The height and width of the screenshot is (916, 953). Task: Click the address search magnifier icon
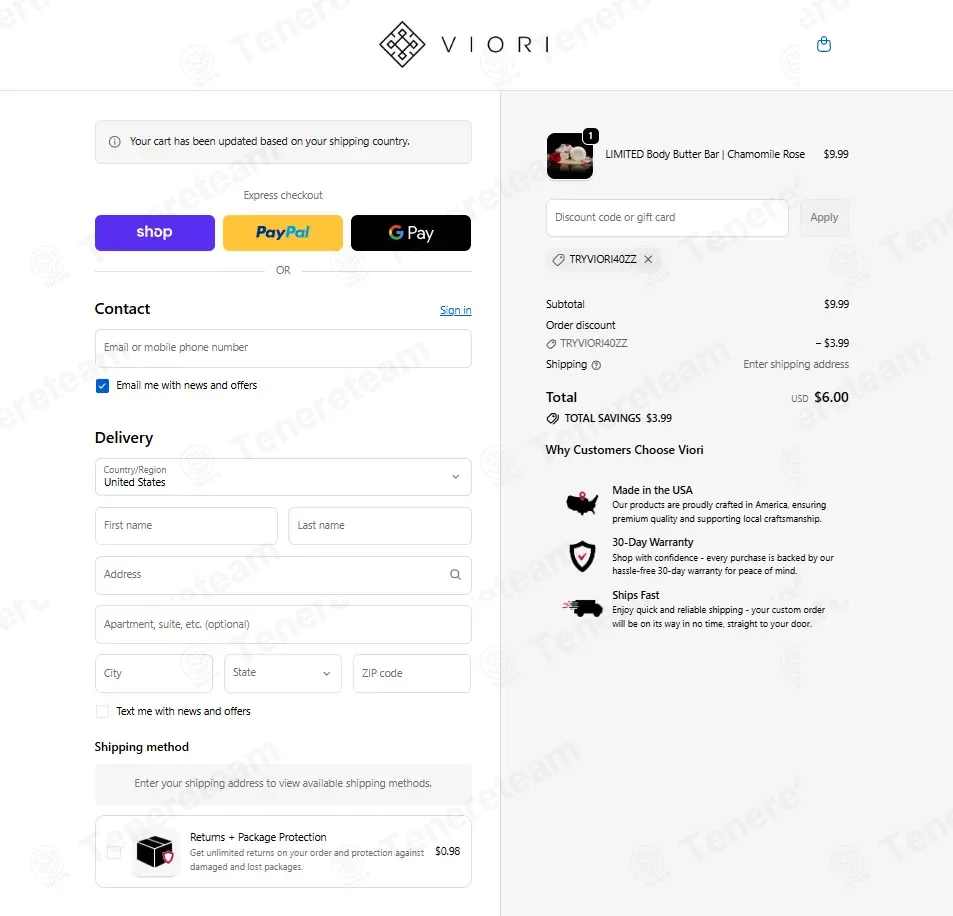pos(455,574)
